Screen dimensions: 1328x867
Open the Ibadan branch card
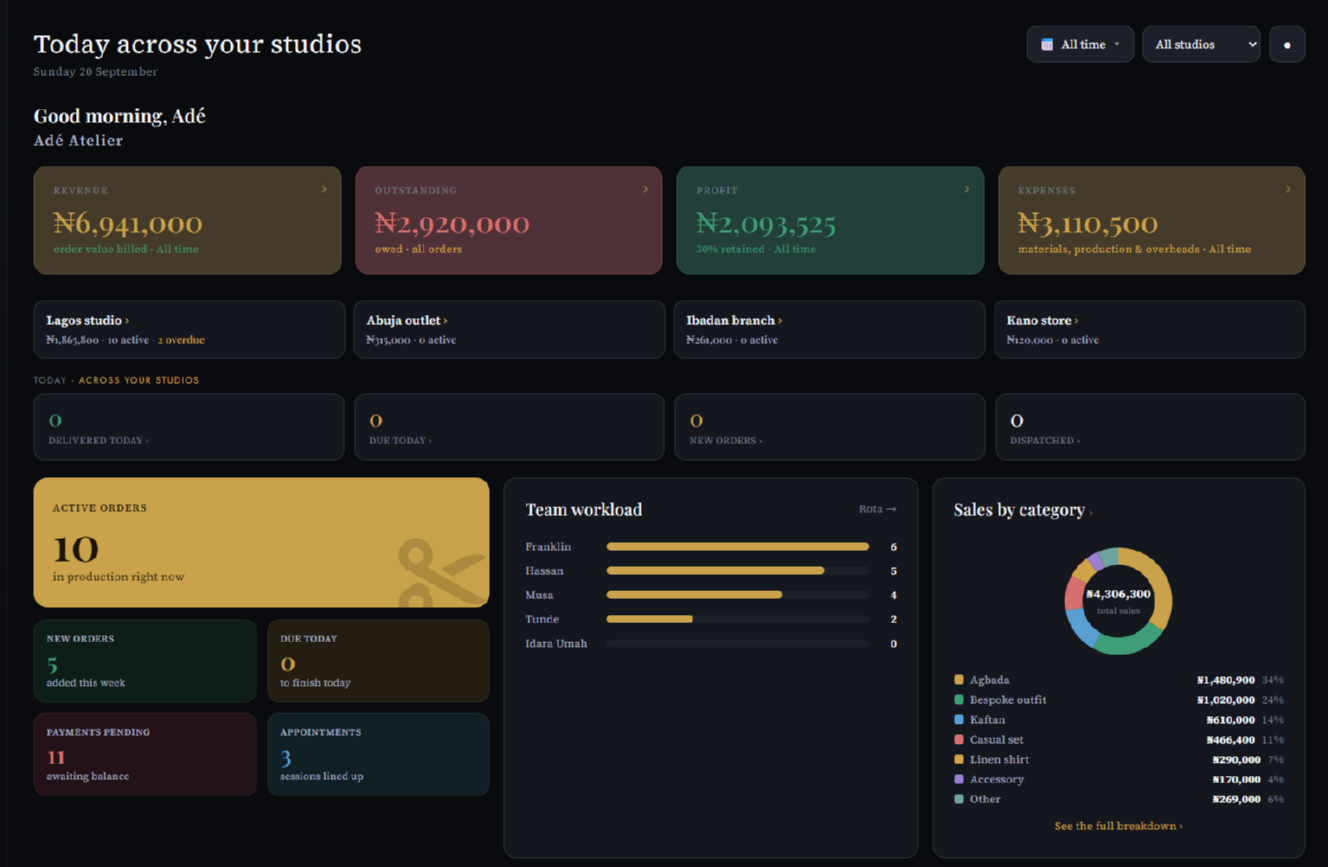(829, 329)
